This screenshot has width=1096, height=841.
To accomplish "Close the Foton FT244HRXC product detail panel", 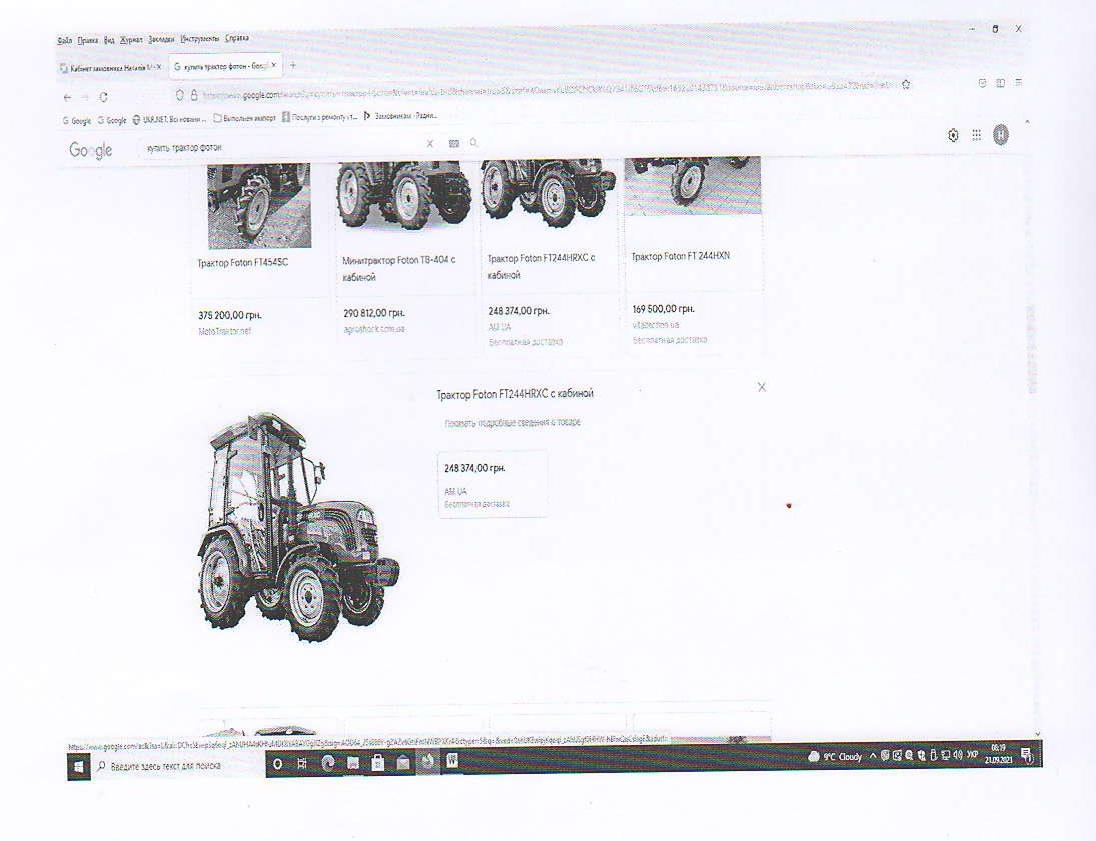I will pos(762,387).
